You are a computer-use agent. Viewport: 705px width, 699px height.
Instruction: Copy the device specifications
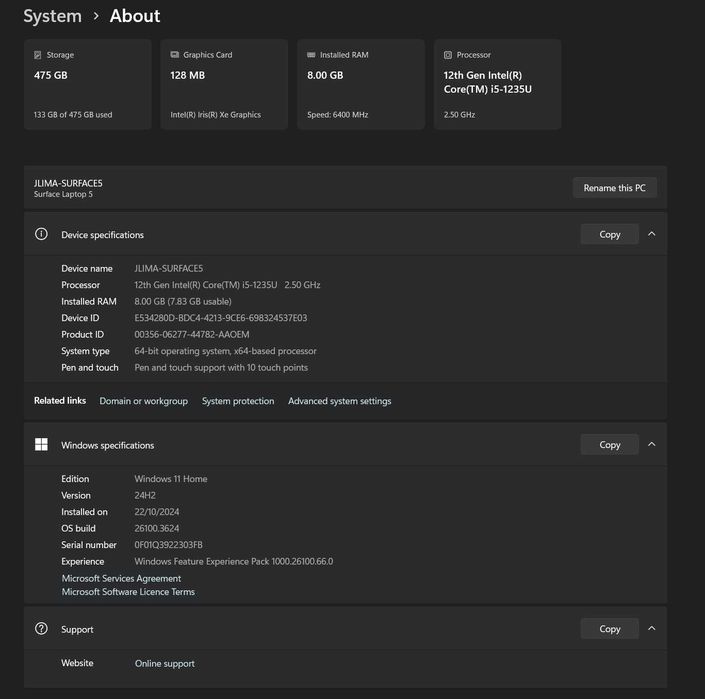tap(610, 234)
